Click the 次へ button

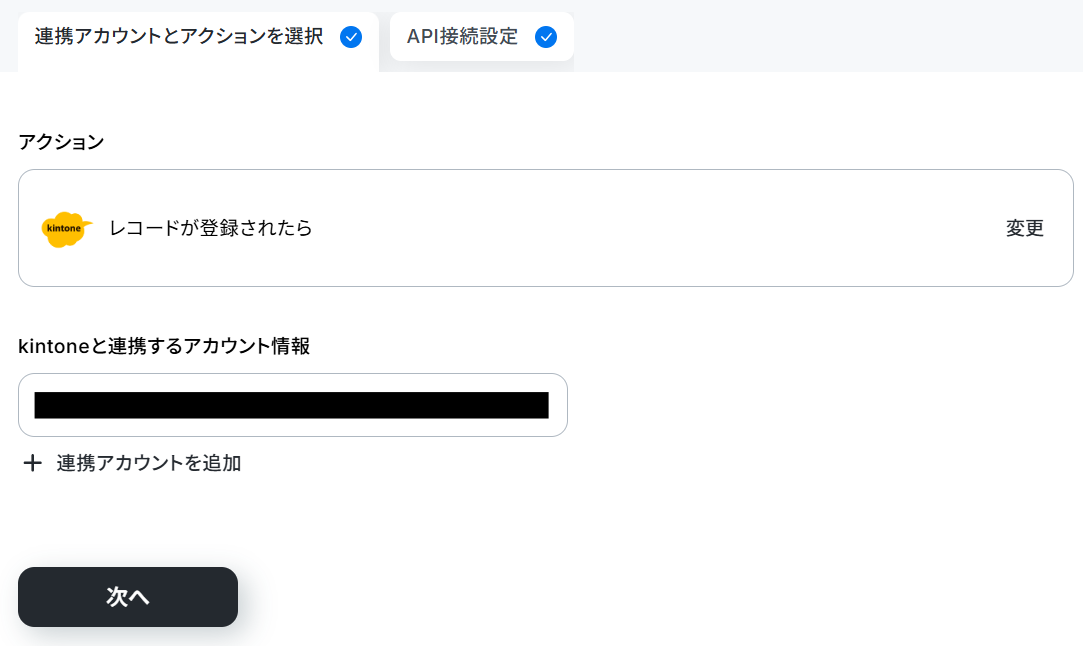128,597
